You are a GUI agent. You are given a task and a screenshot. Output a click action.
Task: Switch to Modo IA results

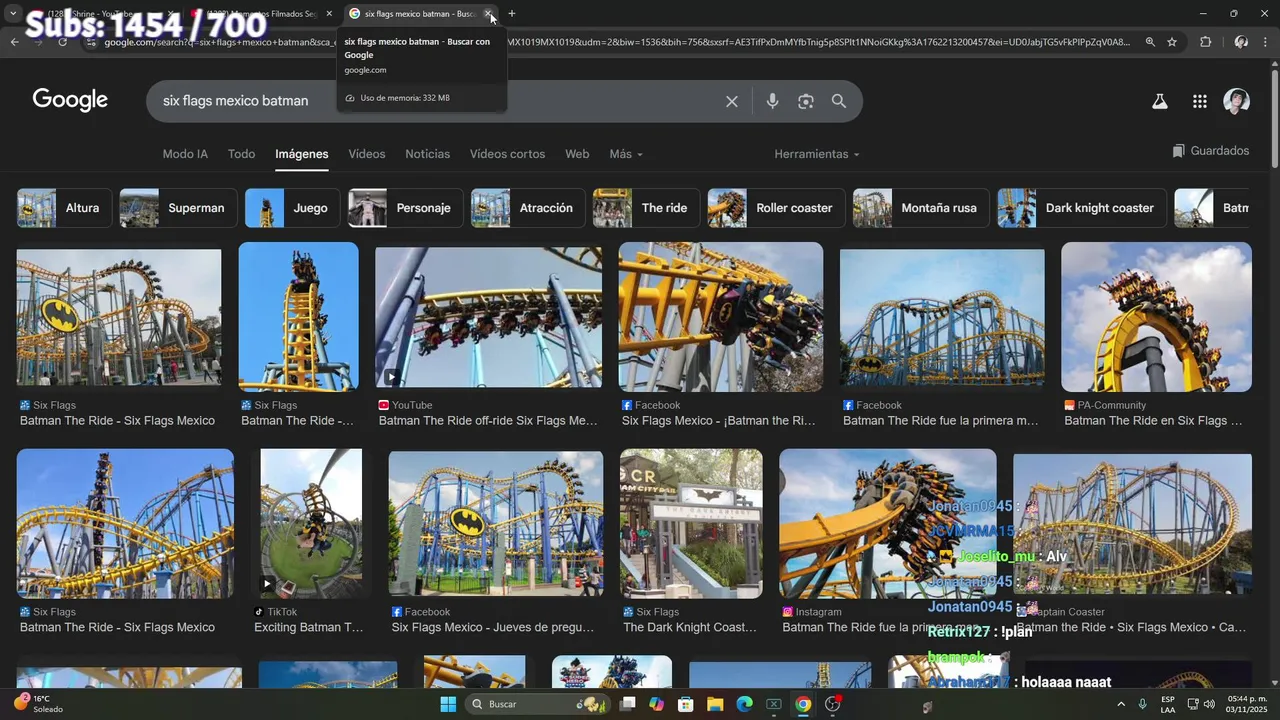click(185, 154)
